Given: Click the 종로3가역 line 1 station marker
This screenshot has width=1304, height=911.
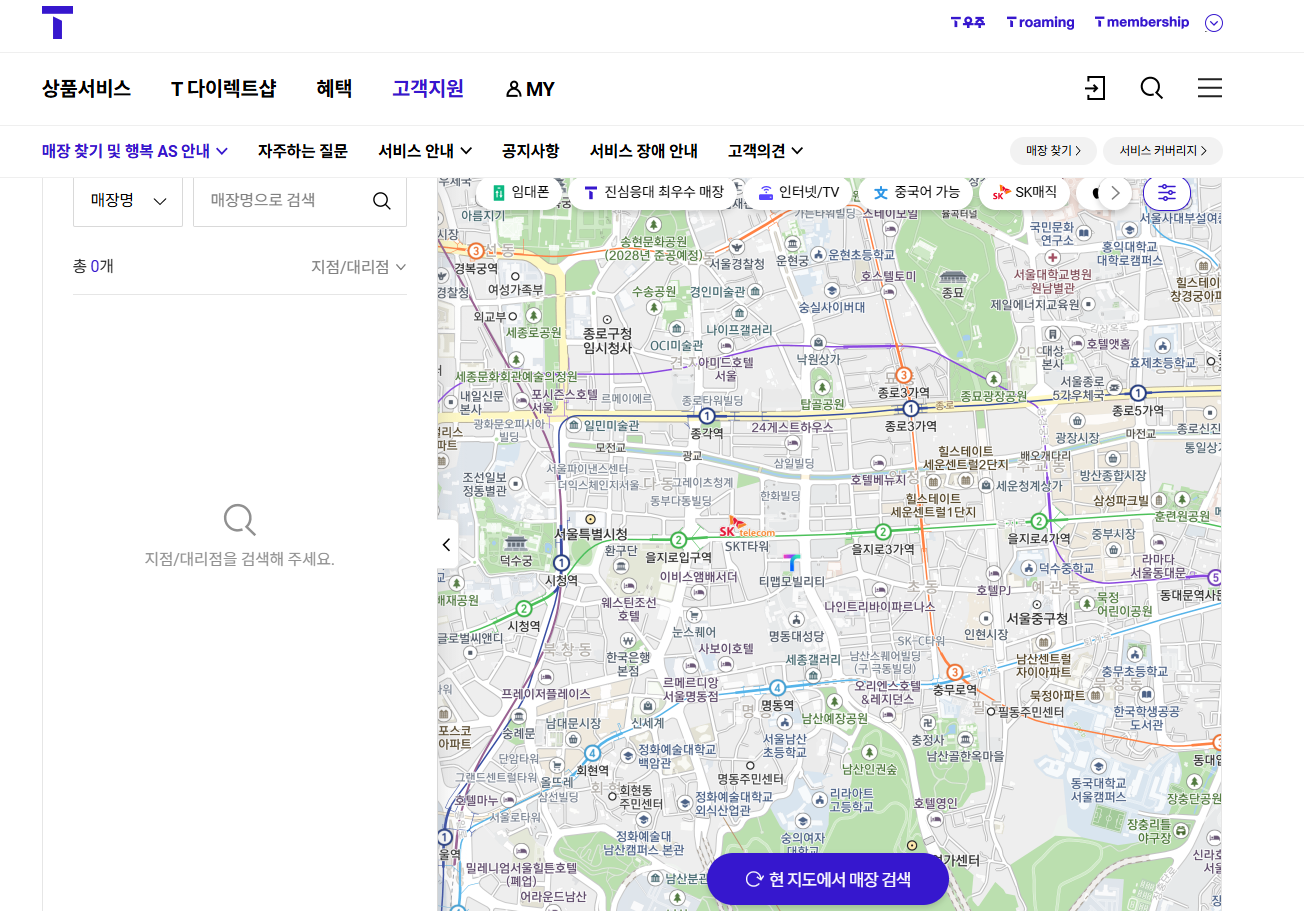Looking at the screenshot, I should [910, 409].
